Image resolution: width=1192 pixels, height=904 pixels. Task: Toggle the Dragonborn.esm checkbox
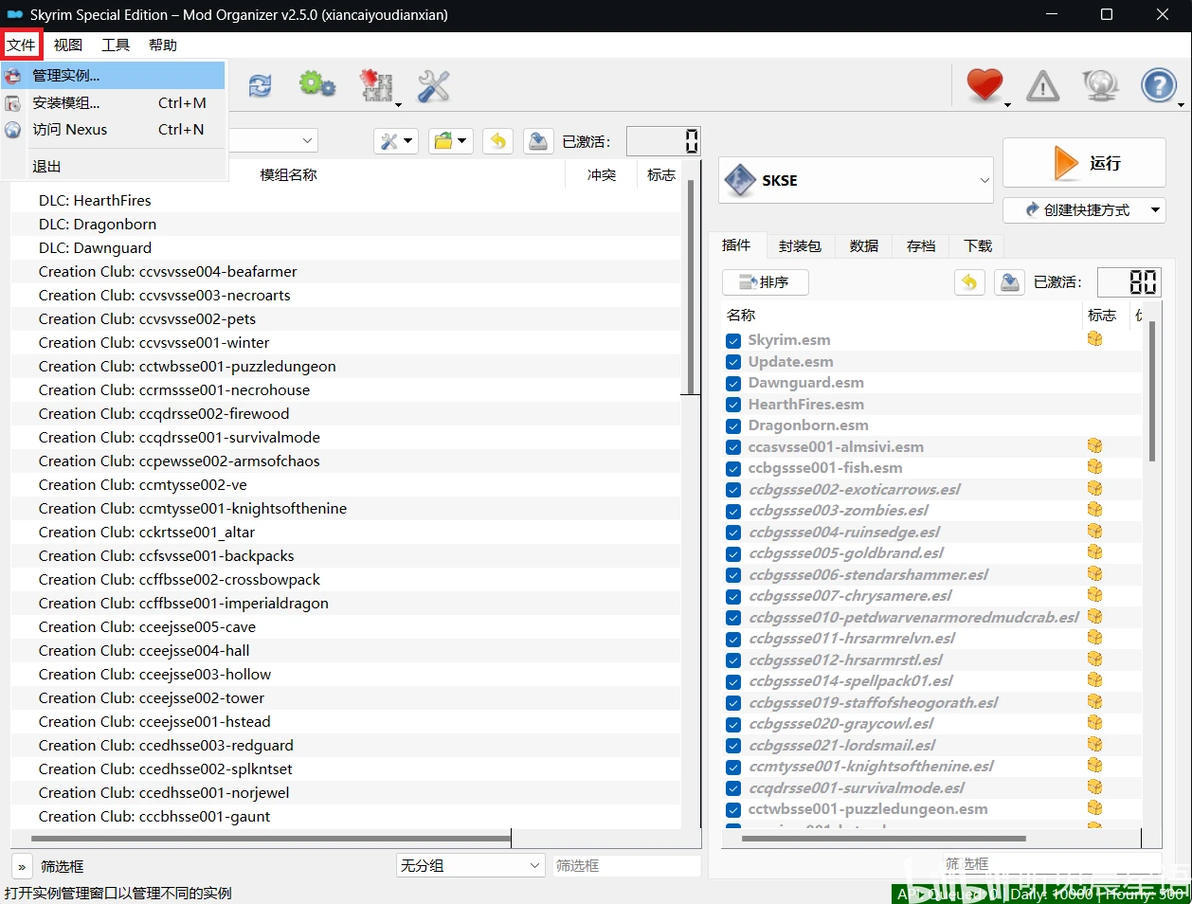734,426
